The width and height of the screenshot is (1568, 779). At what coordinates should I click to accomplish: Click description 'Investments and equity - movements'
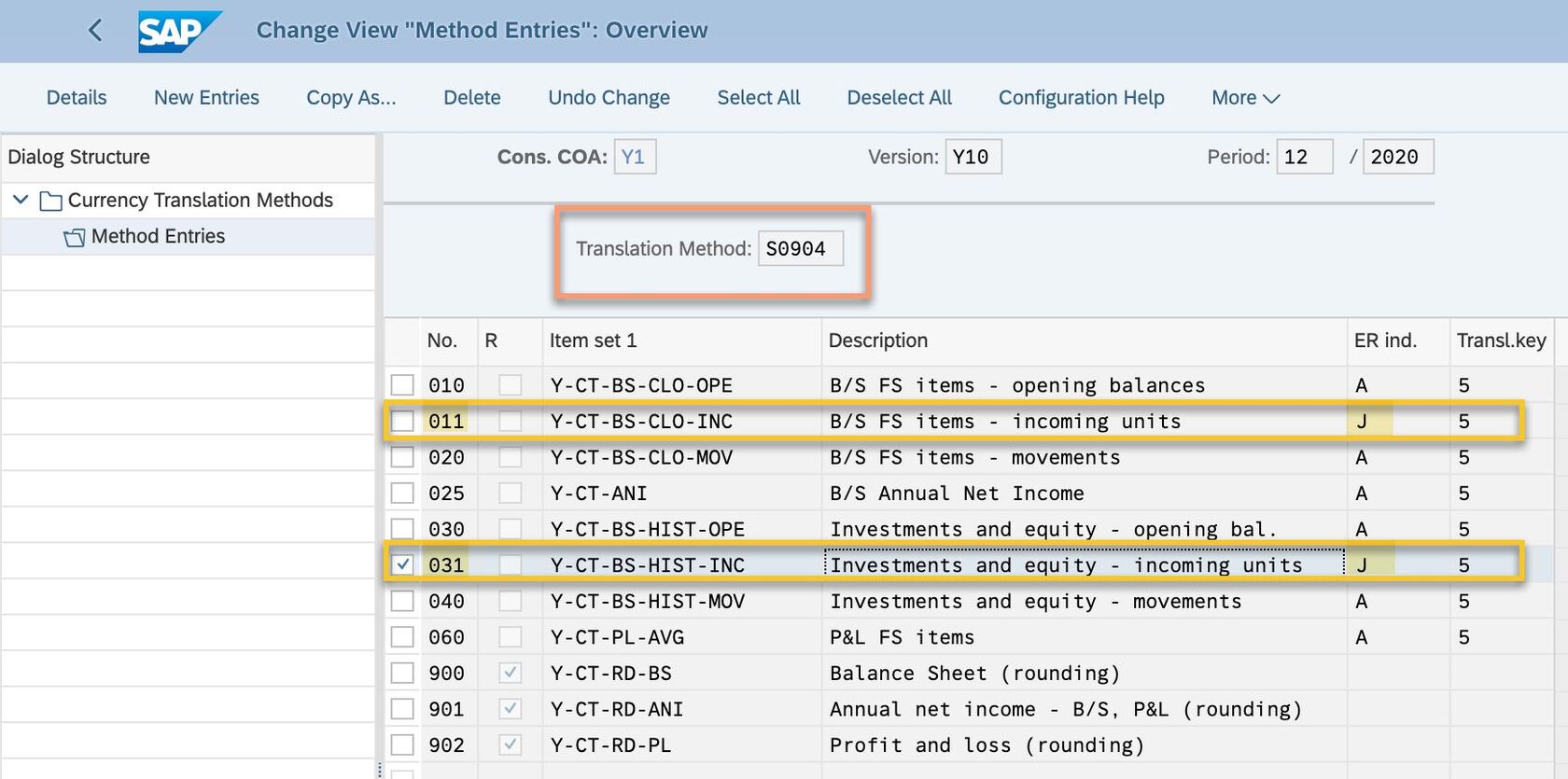1036,601
